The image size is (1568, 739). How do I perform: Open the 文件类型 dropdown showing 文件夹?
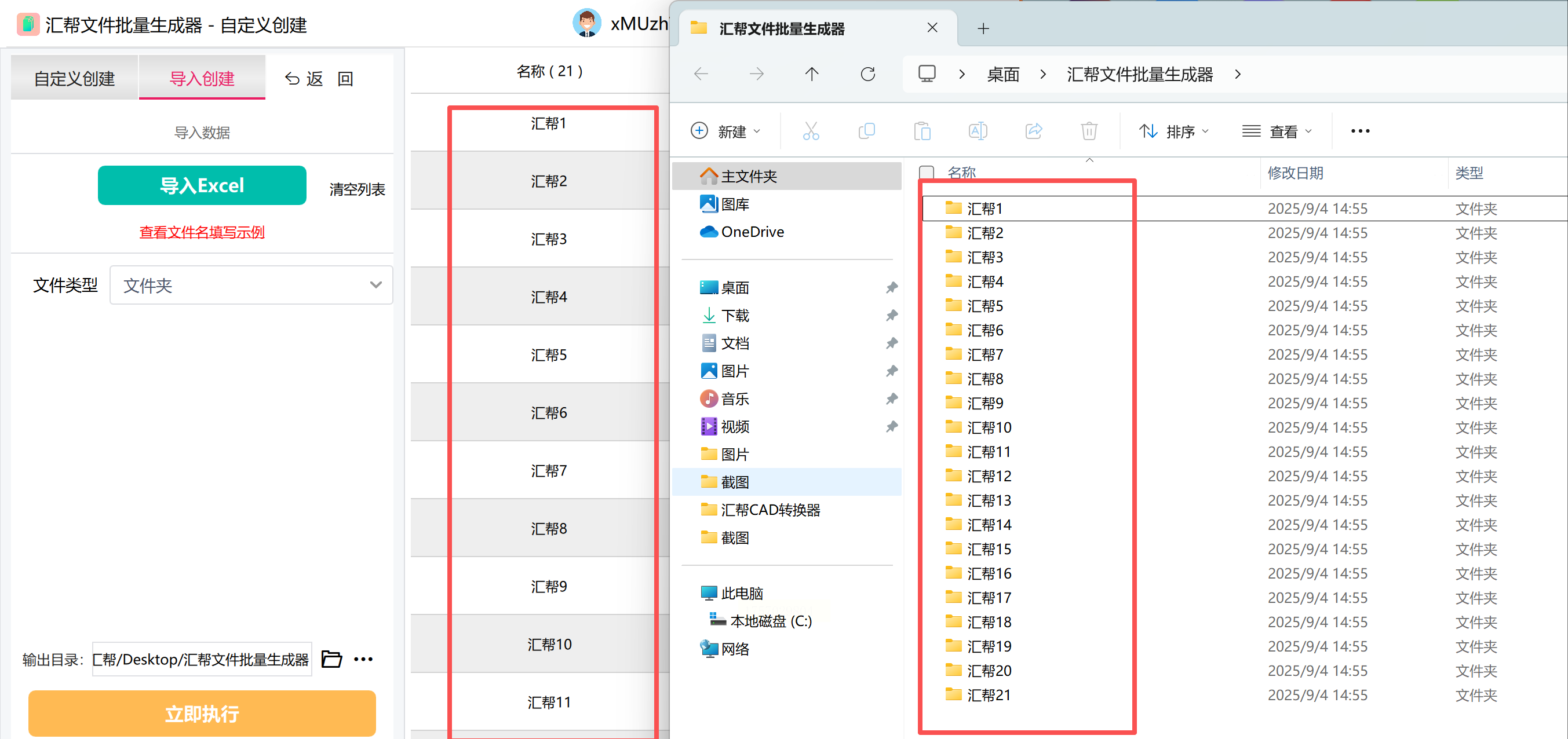coord(251,286)
